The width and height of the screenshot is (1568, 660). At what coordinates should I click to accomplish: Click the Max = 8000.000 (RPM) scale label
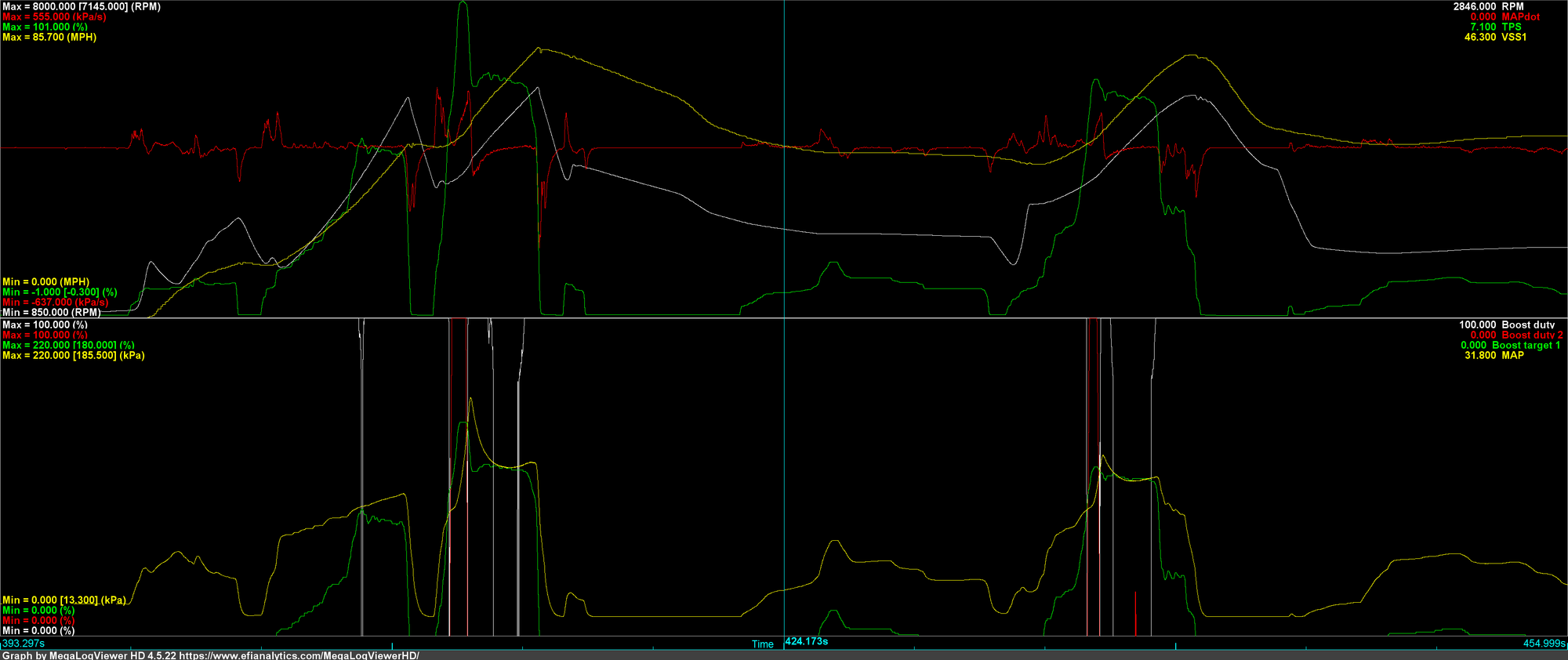coord(82,6)
